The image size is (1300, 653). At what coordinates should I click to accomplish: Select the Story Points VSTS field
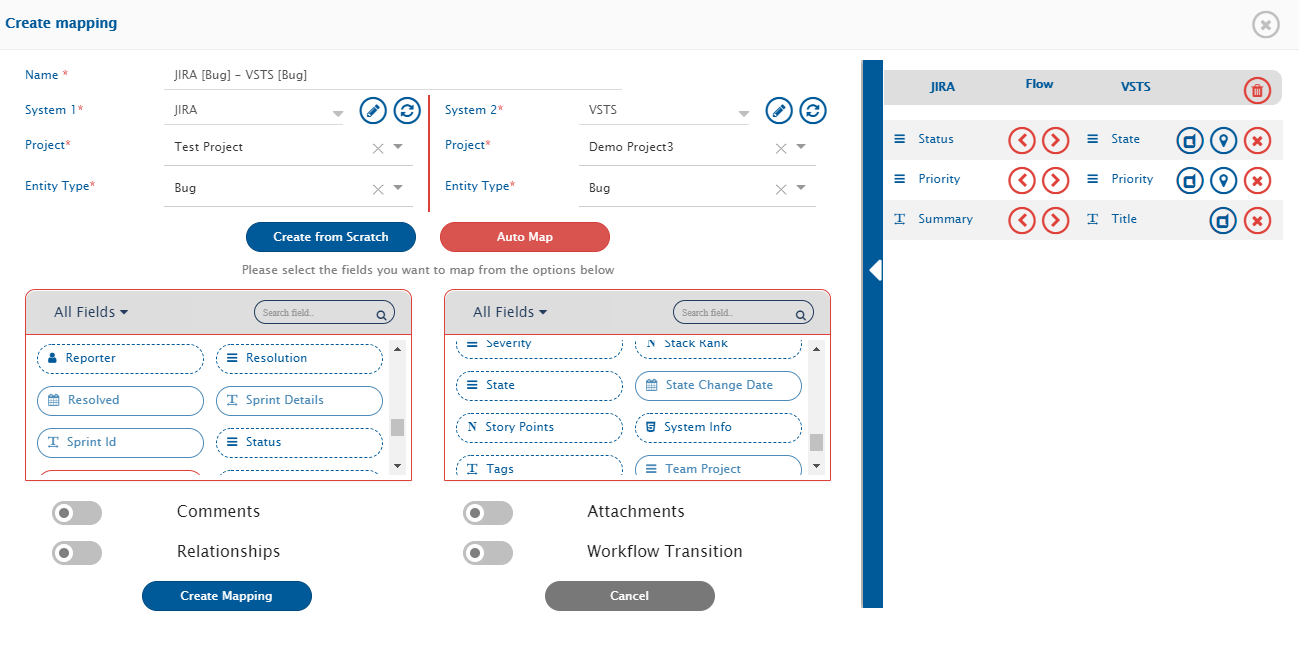(x=539, y=427)
